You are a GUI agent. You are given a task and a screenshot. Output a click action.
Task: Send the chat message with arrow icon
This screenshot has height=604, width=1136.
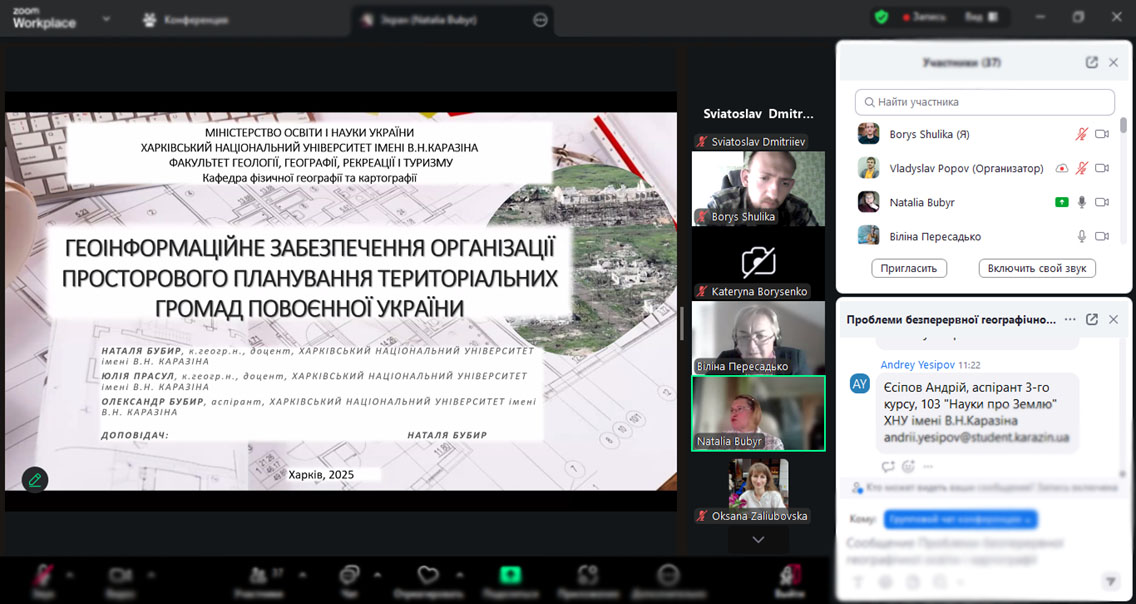coord(1109,581)
